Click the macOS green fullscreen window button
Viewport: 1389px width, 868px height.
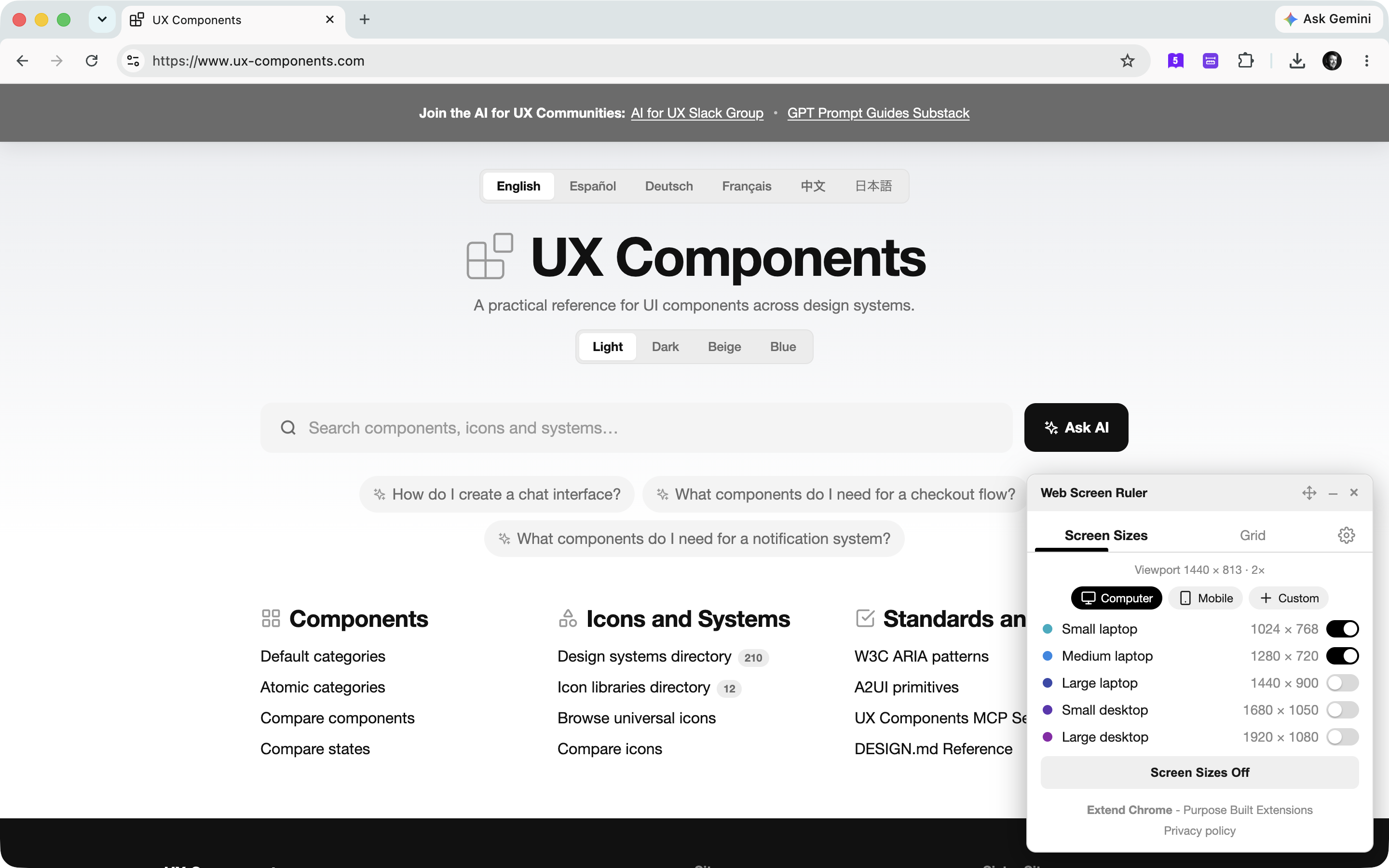coord(64,19)
